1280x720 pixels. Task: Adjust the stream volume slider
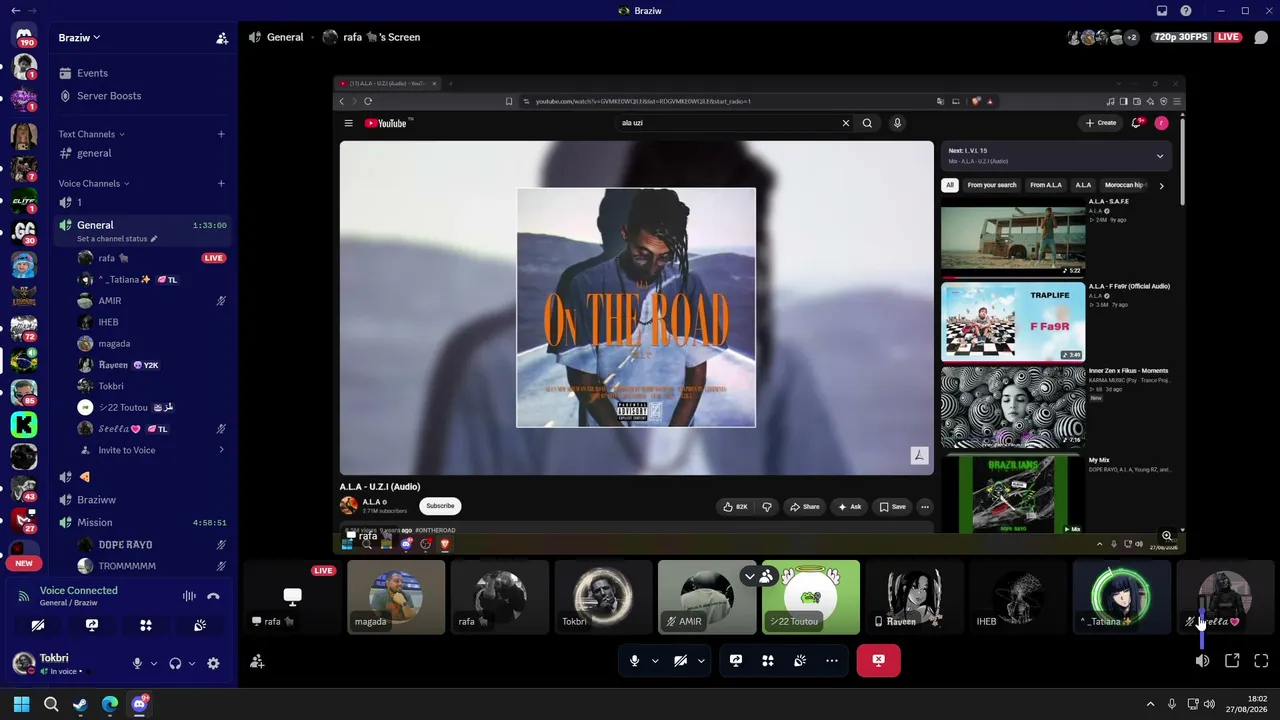click(1202, 630)
